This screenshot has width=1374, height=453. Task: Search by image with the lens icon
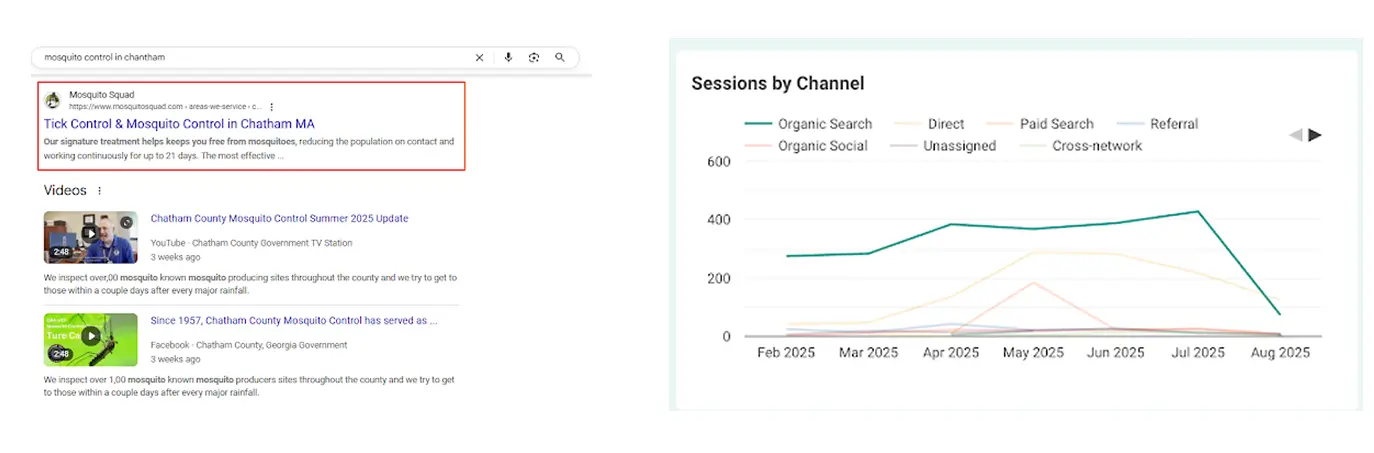534,58
